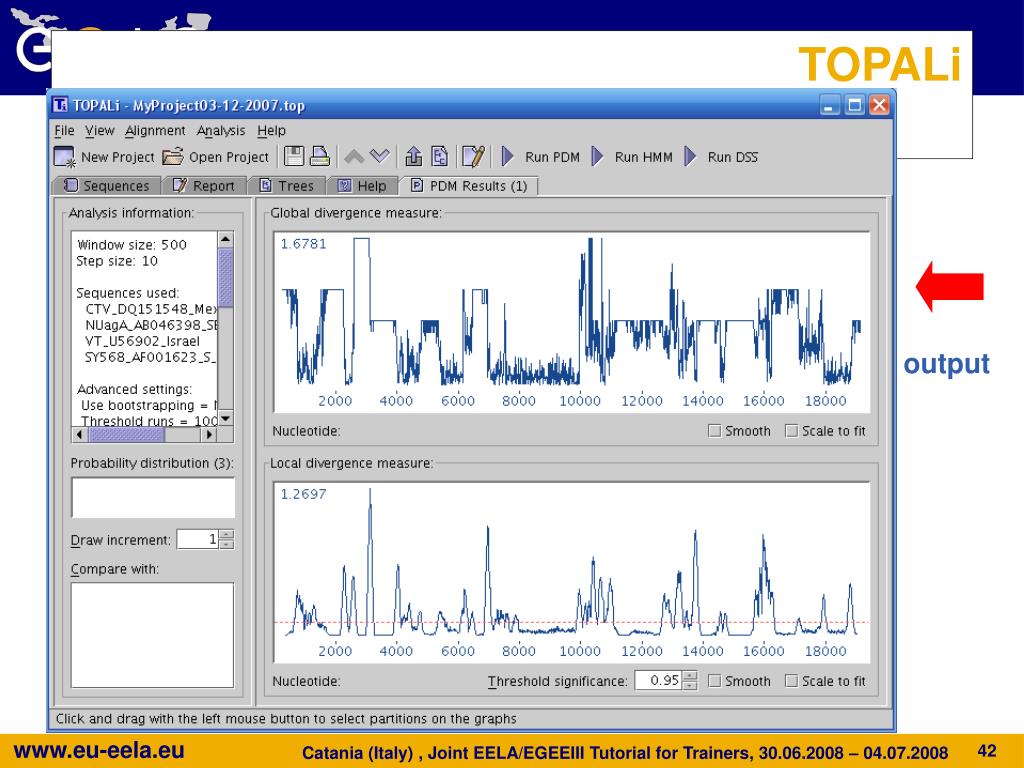Start the Run PDM analysis
Screen dimensions: 1024x768
pyautogui.click(x=541, y=157)
